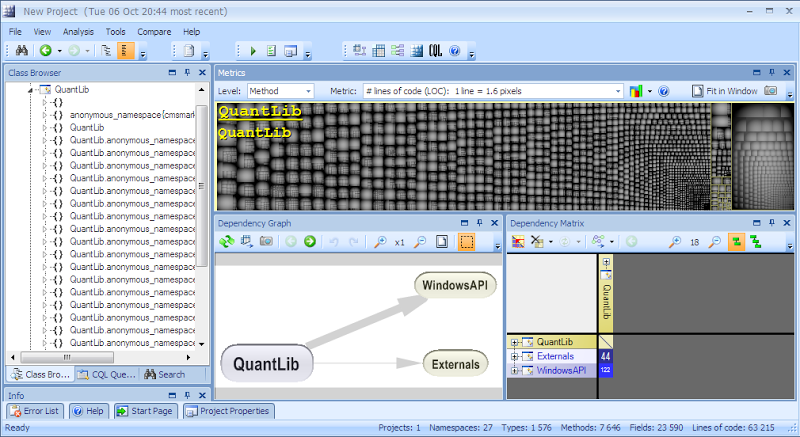Click the green back navigation arrow
This screenshot has height=437, width=800.
46,50
